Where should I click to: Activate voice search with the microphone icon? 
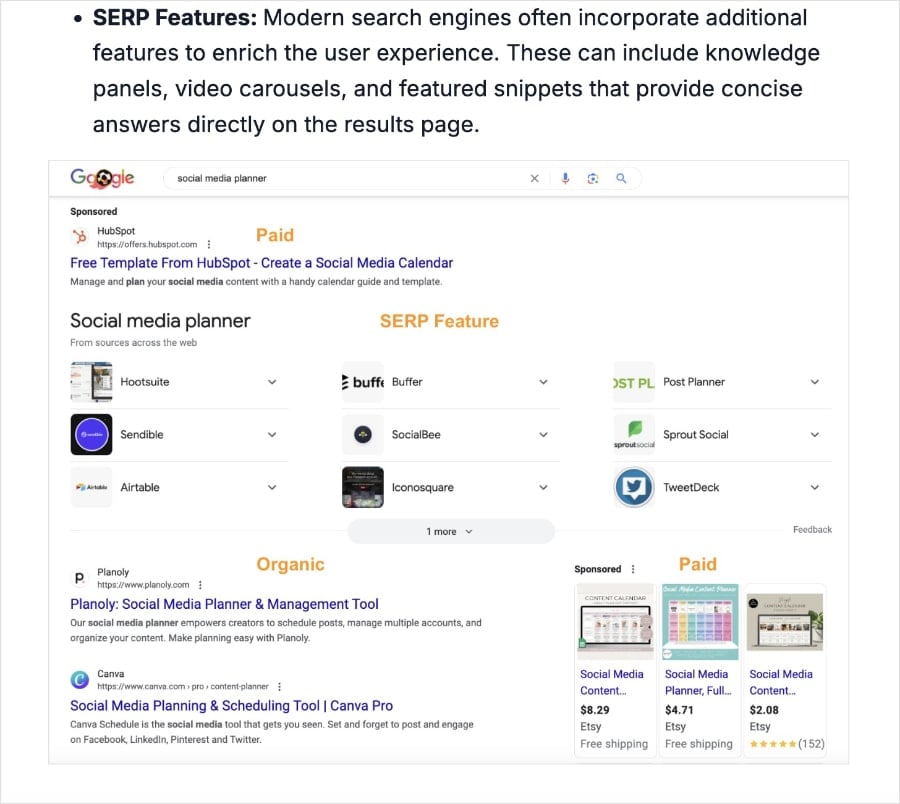coord(565,177)
